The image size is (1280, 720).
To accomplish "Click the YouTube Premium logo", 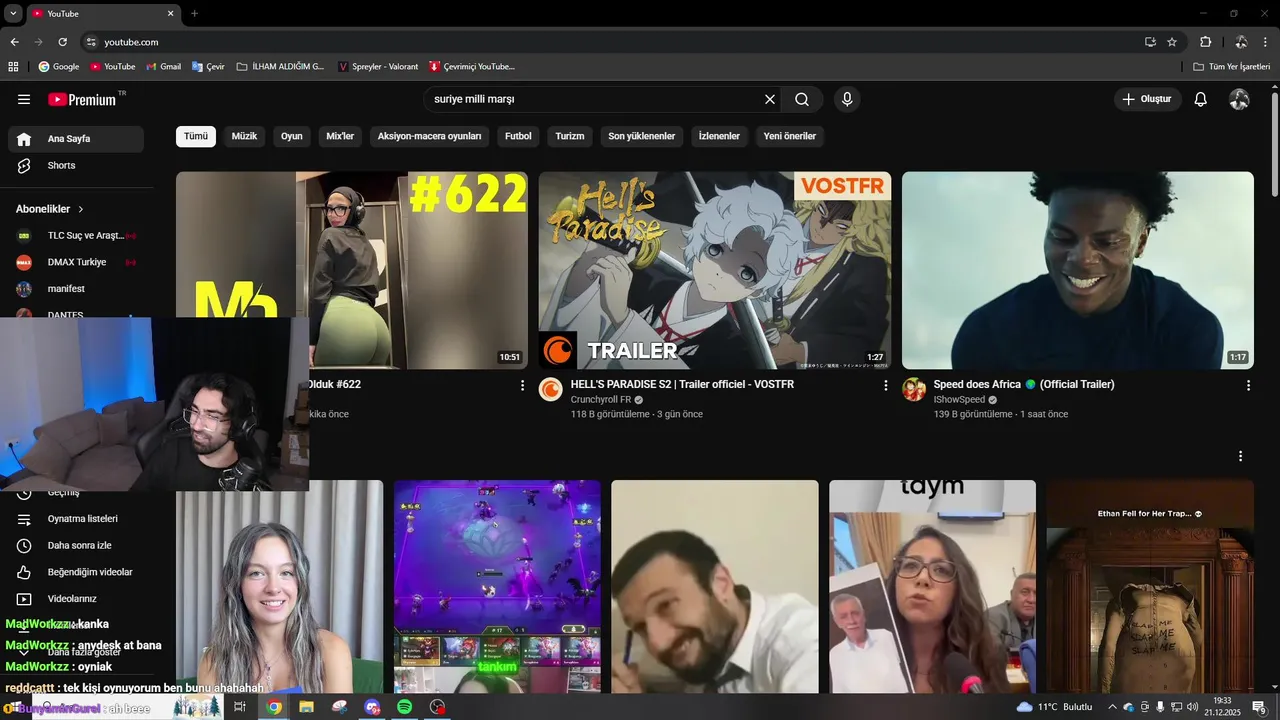I will 84,99.
